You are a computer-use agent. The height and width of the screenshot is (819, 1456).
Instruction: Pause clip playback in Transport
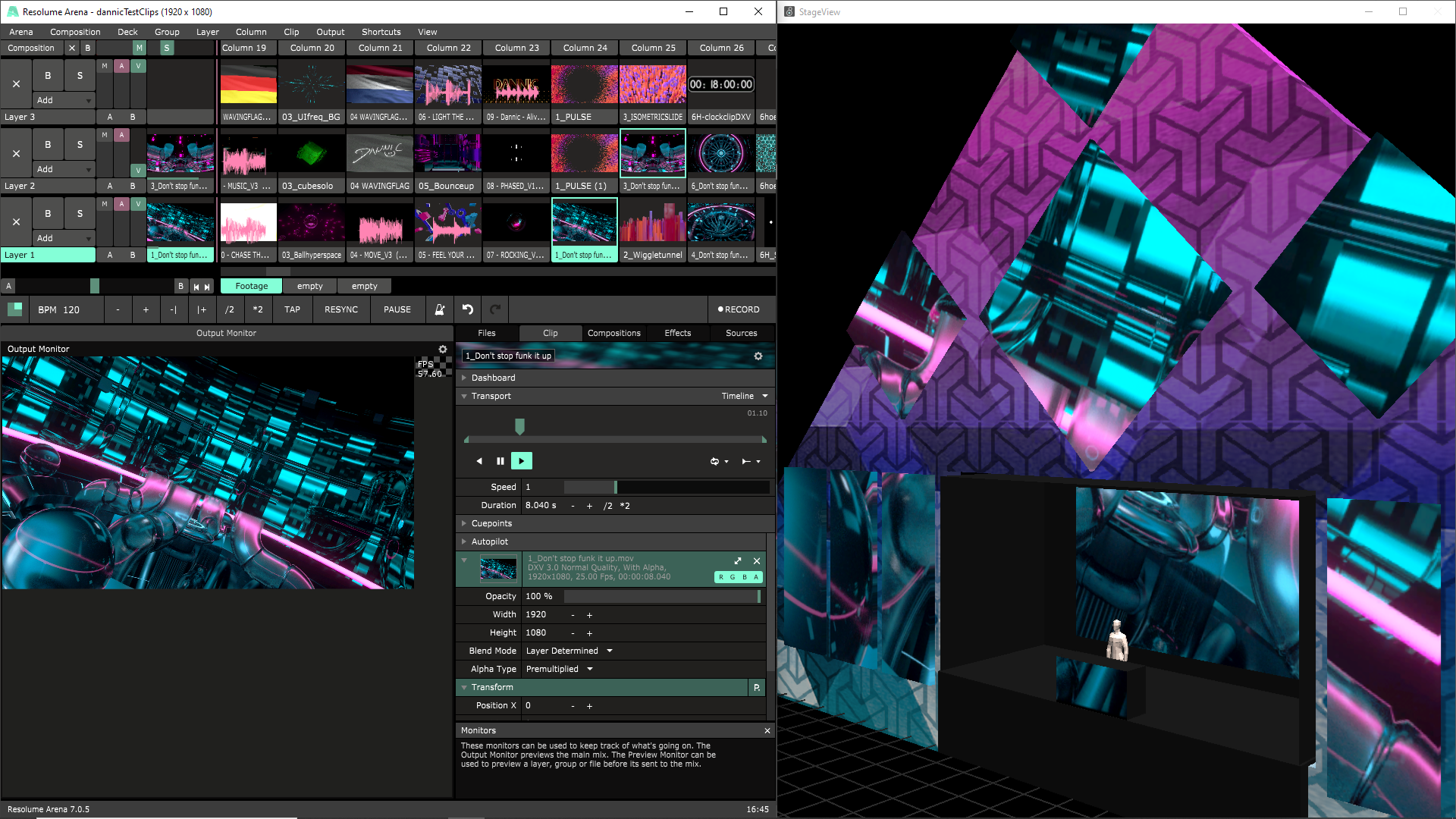pos(500,461)
